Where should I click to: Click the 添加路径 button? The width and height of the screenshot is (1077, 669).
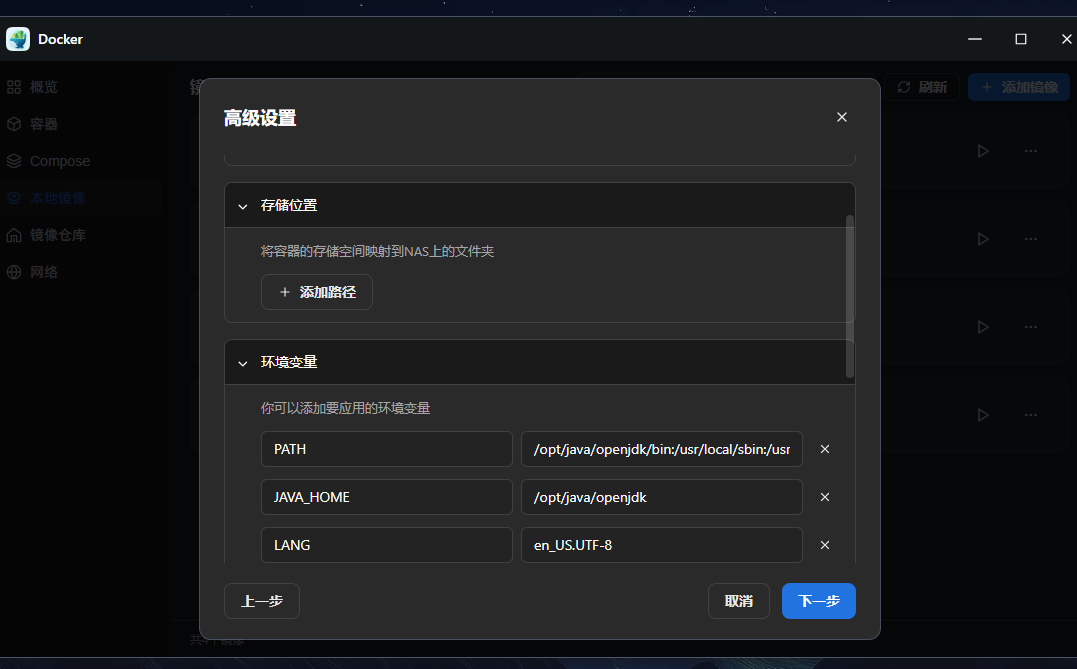pos(317,292)
